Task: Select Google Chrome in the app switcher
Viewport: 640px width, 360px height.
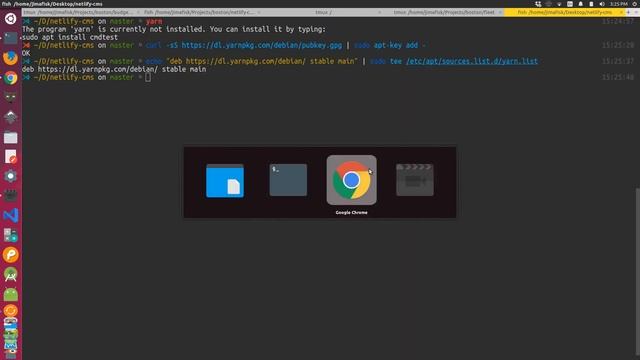Action: tap(351, 180)
